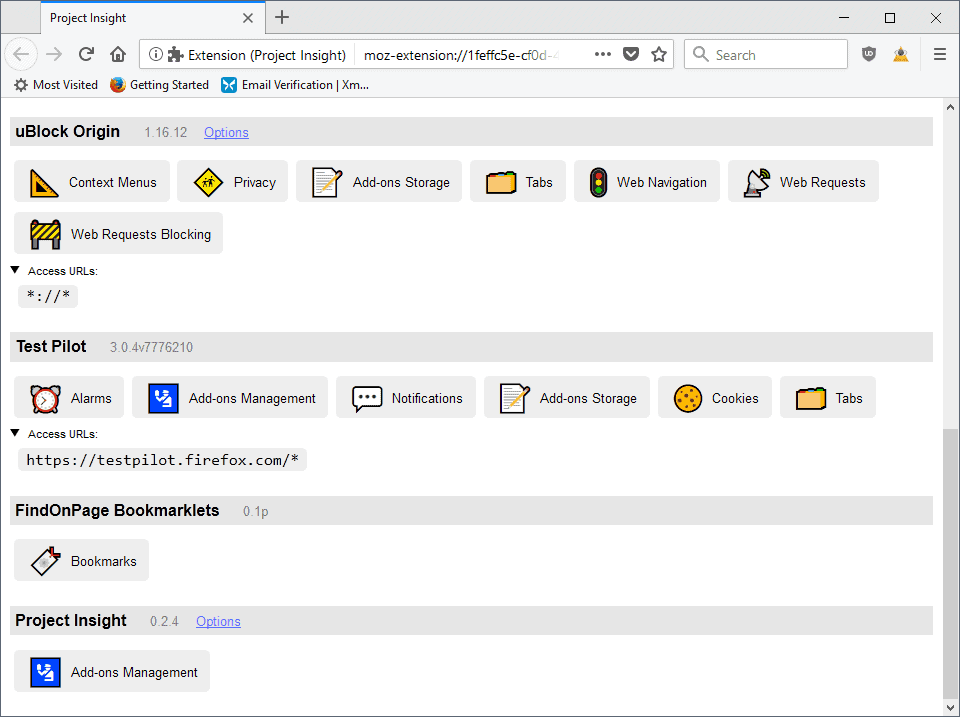
Task: Click the moz-extension URL address field
Action: 461,55
